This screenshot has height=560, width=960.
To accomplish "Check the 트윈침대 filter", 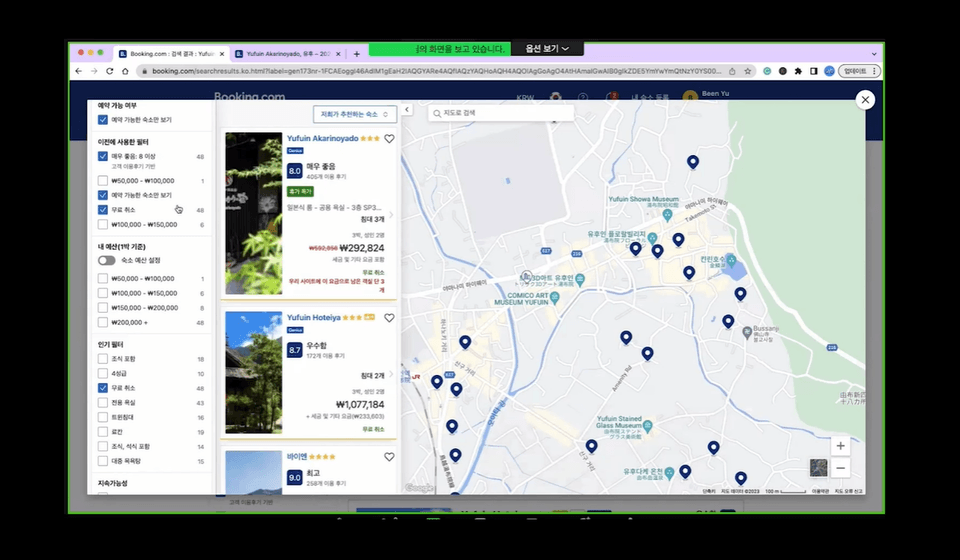I will click(103, 417).
